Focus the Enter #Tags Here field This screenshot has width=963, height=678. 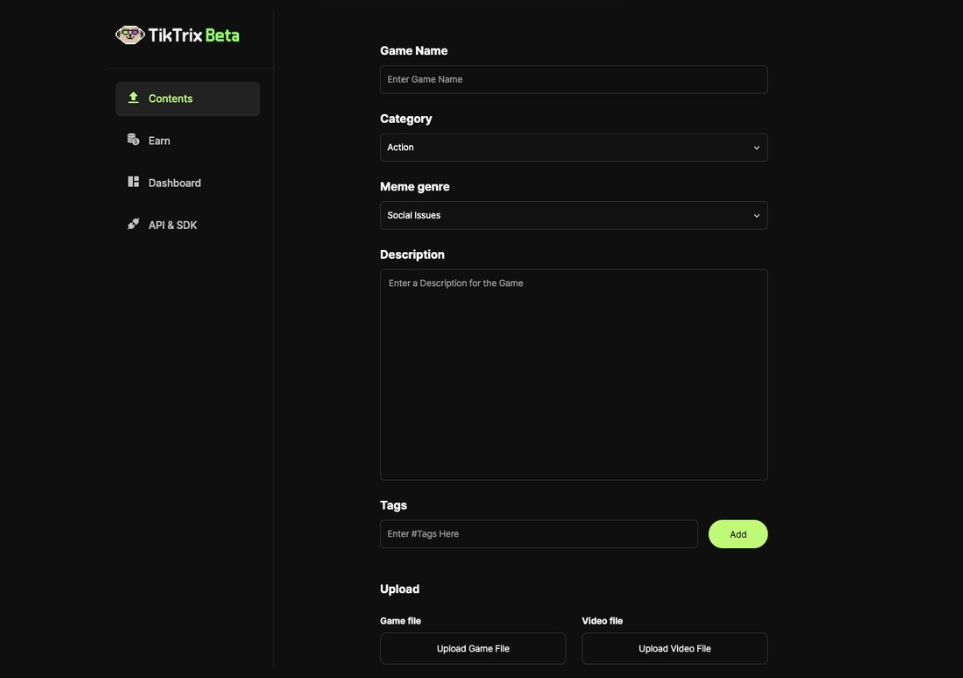(x=538, y=534)
